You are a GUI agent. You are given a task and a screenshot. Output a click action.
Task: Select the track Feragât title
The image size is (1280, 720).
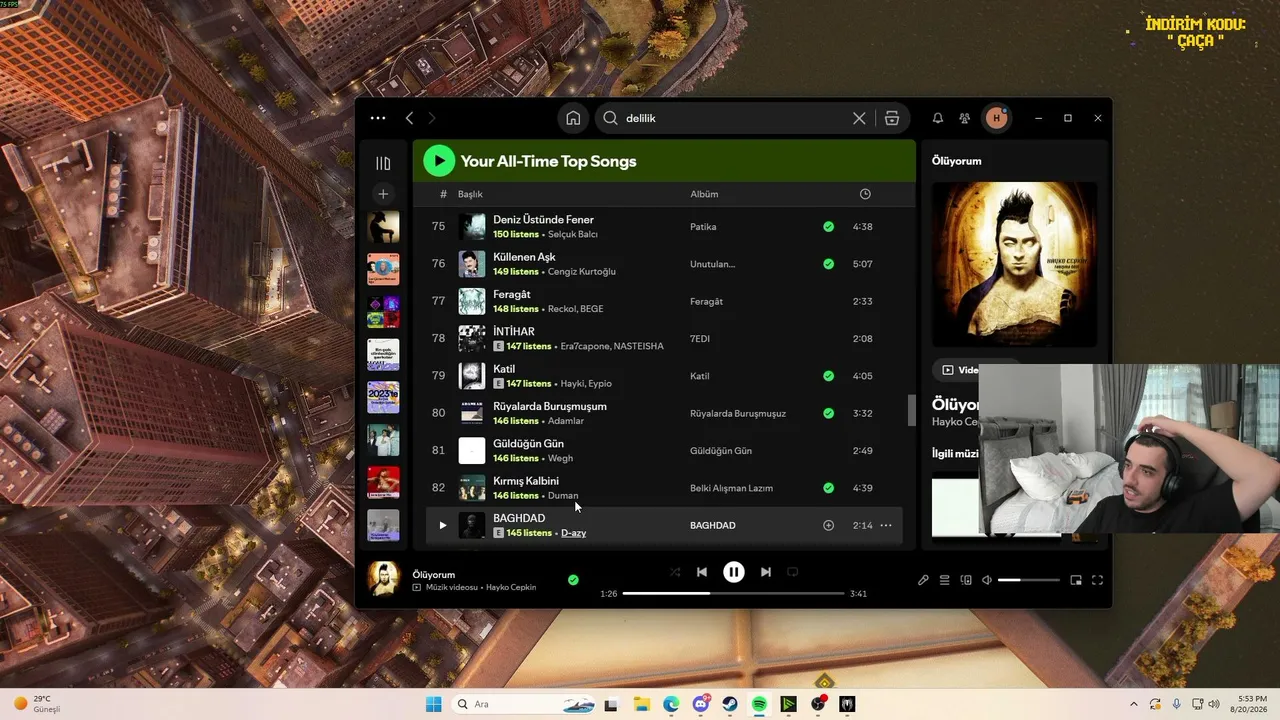point(512,294)
